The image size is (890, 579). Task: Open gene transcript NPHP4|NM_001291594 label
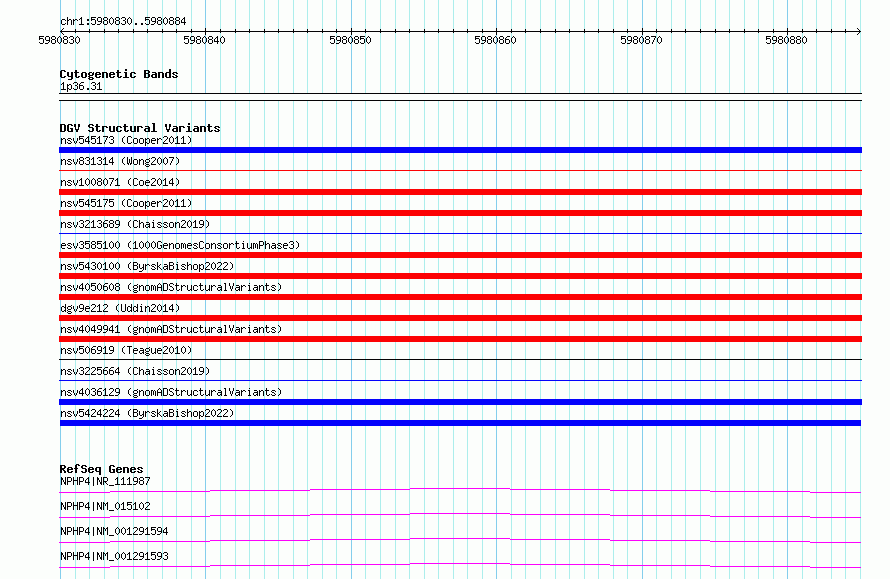114,531
